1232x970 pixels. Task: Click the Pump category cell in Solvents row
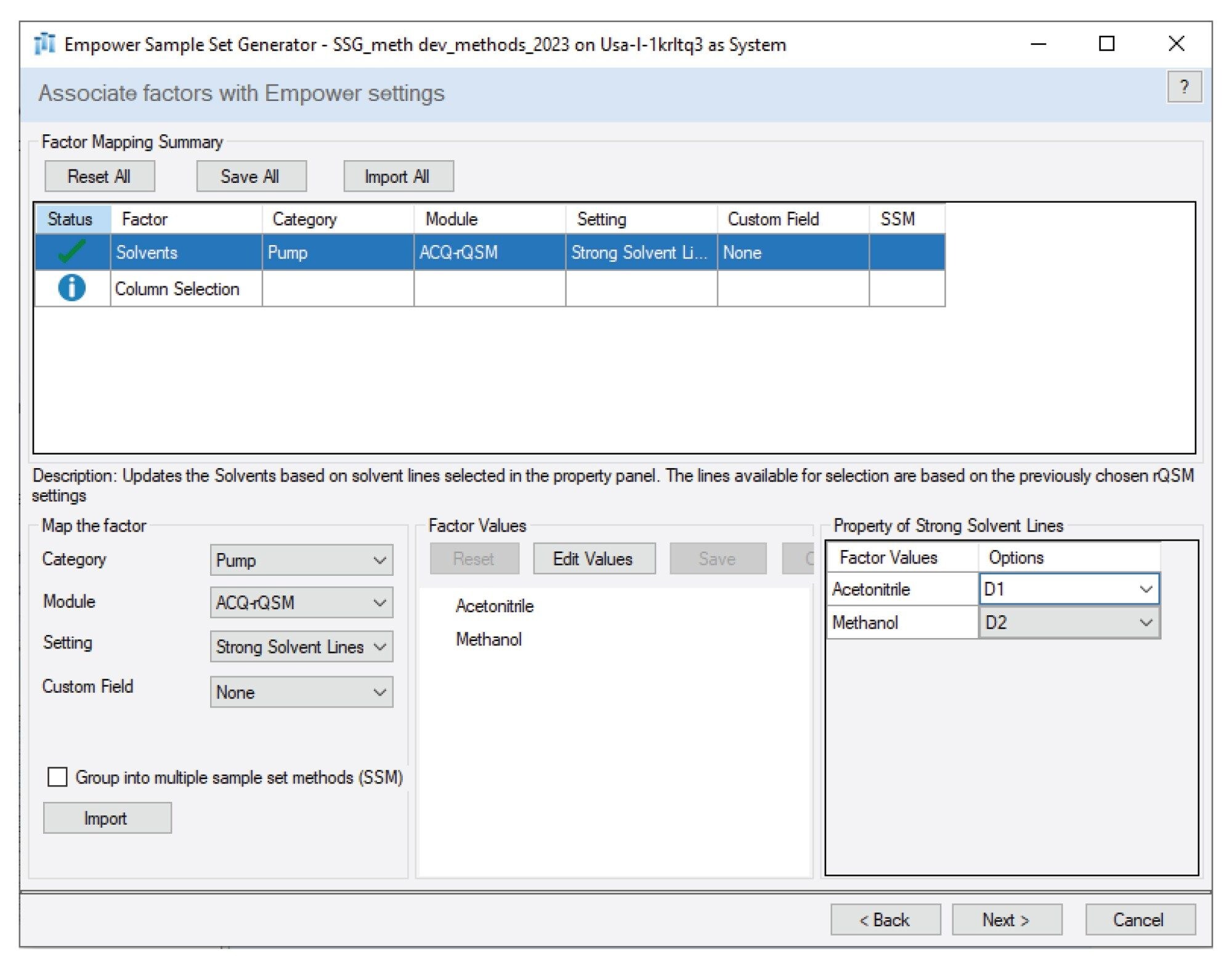click(338, 252)
